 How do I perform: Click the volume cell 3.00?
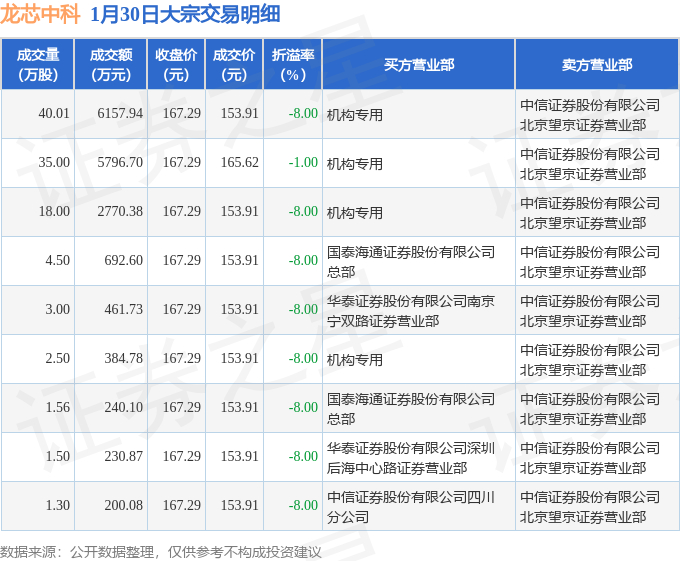point(57,310)
